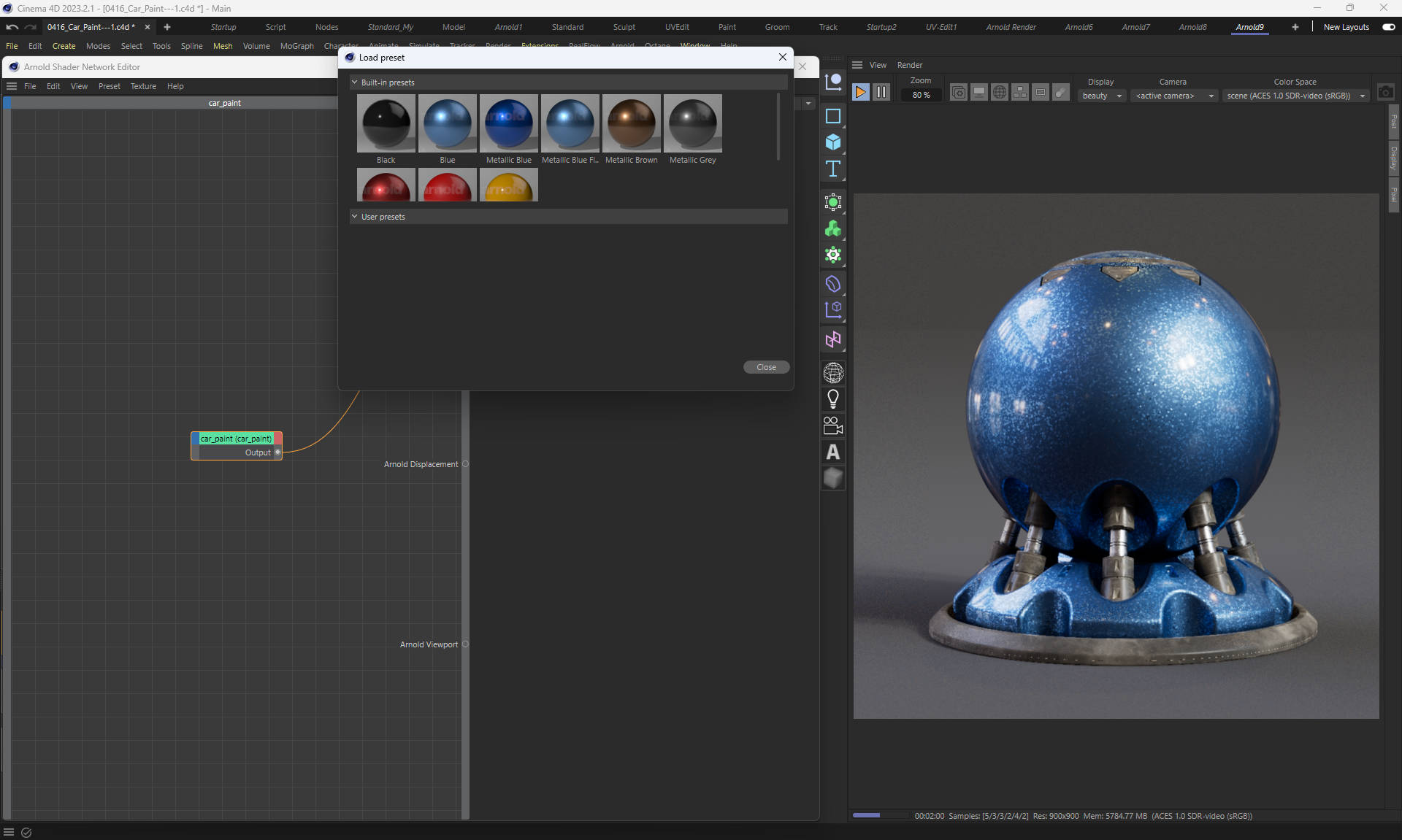The width and height of the screenshot is (1402, 840).
Task: Start IPR render with the play button
Action: [860, 92]
